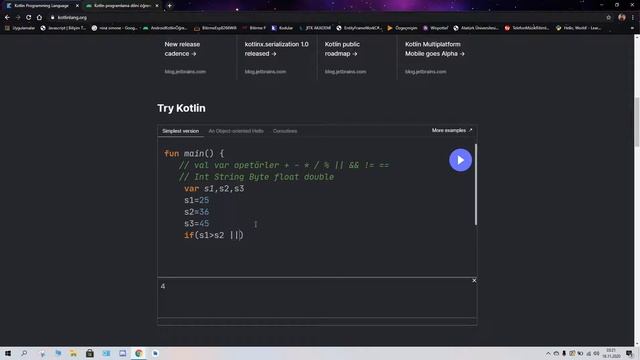Close the output panel showing 4
640x360 pixels.
tap(474, 281)
